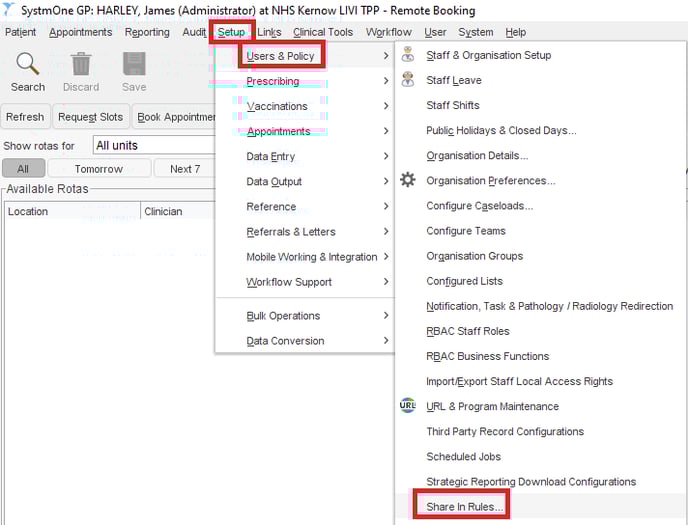Click the Request Slots button
Image resolution: width=688 pixels, height=525 pixels.
tap(90, 117)
